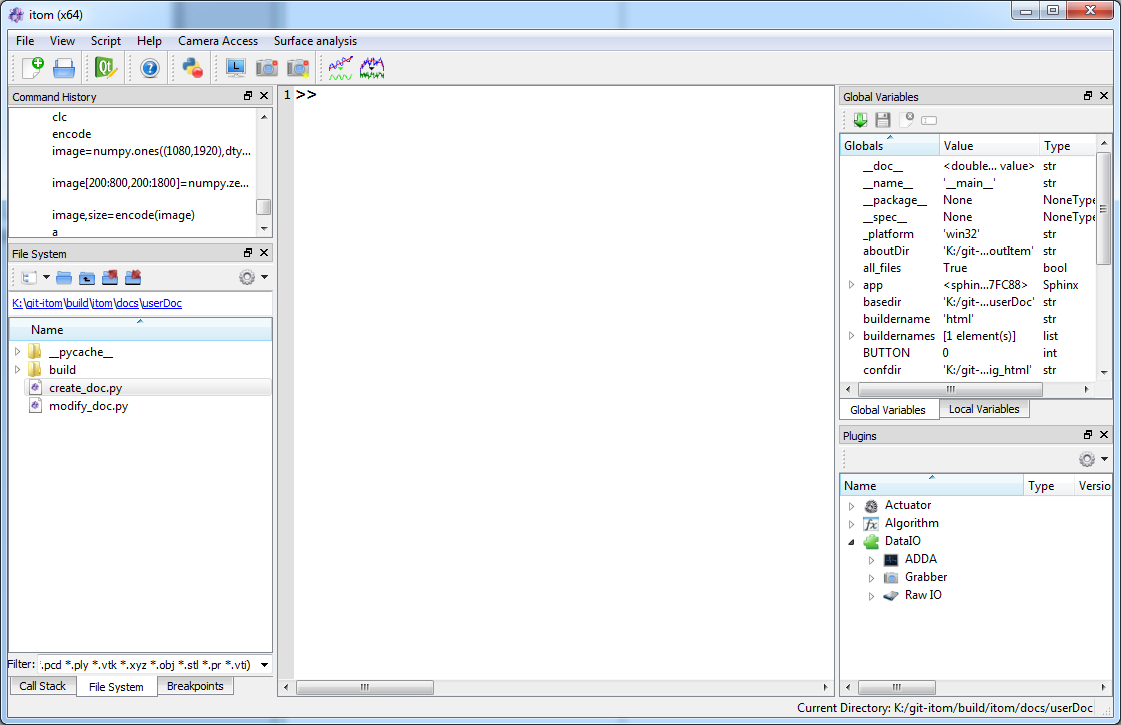
Task: Switch to the Local Variables tab
Action: coord(984,409)
